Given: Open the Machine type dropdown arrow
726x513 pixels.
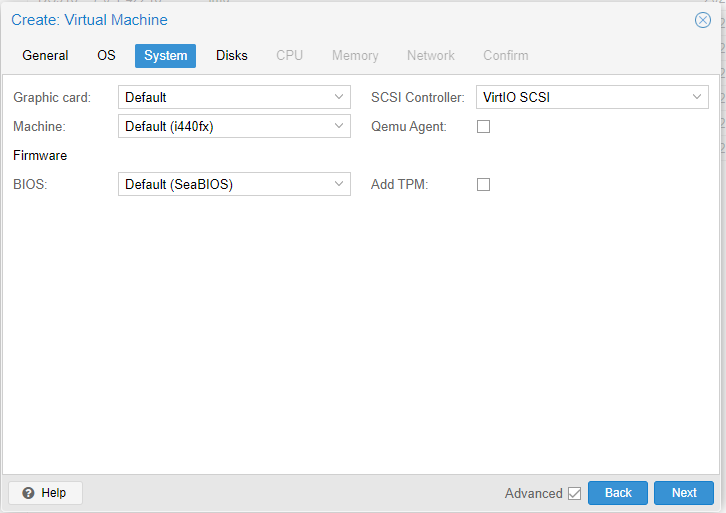Looking at the screenshot, I should [339, 126].
